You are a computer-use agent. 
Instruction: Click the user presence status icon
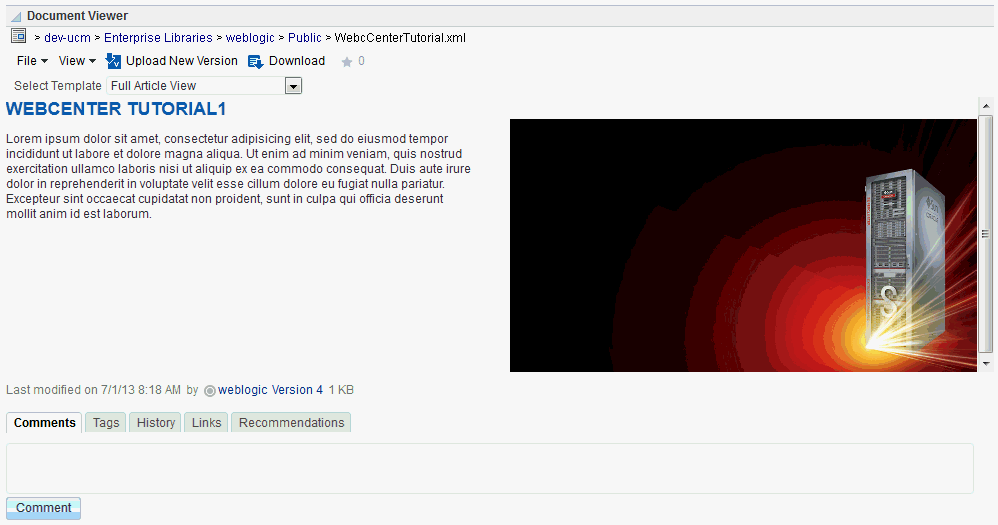pos(209,391)
